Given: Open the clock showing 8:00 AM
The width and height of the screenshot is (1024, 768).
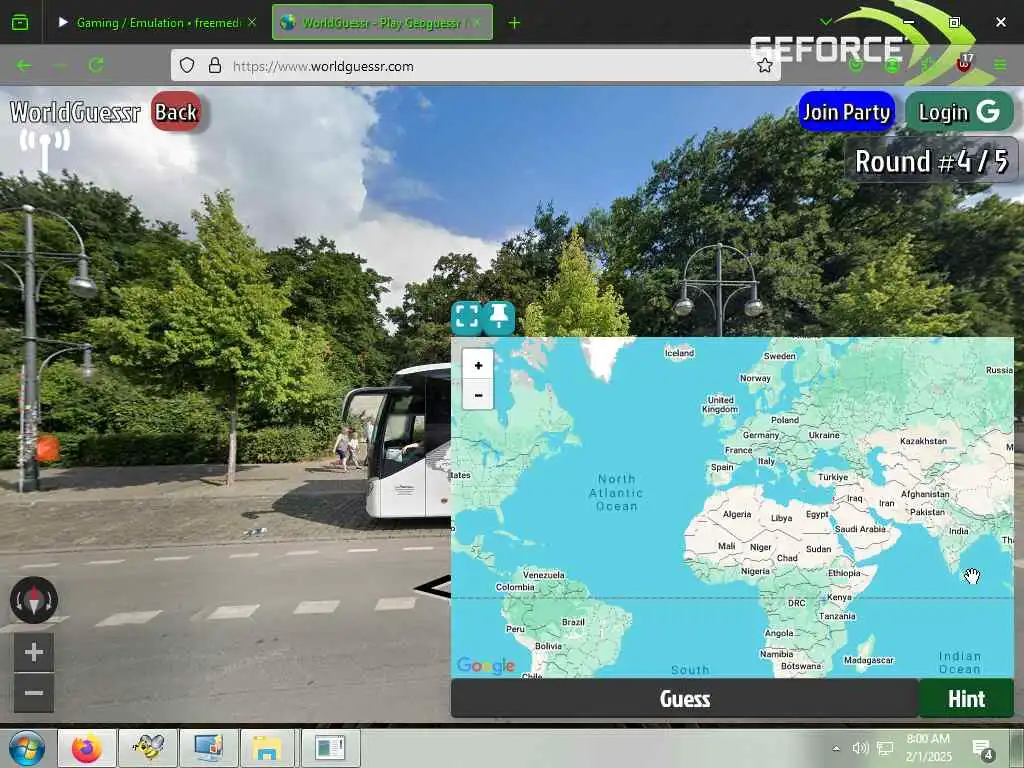Looking at the screenshot, I should point(928,748).
